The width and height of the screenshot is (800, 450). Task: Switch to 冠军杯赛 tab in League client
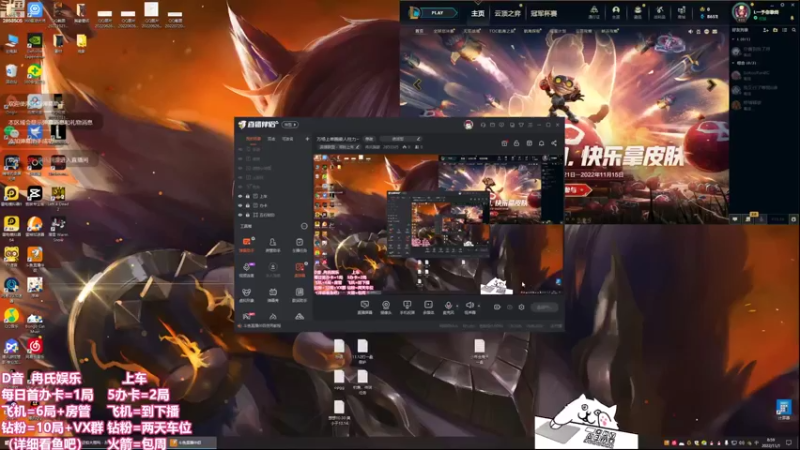click(x=543, y=13)
